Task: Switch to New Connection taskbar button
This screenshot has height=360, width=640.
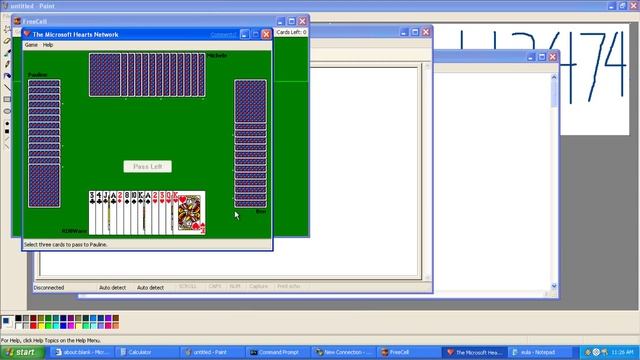Action: 343,352
